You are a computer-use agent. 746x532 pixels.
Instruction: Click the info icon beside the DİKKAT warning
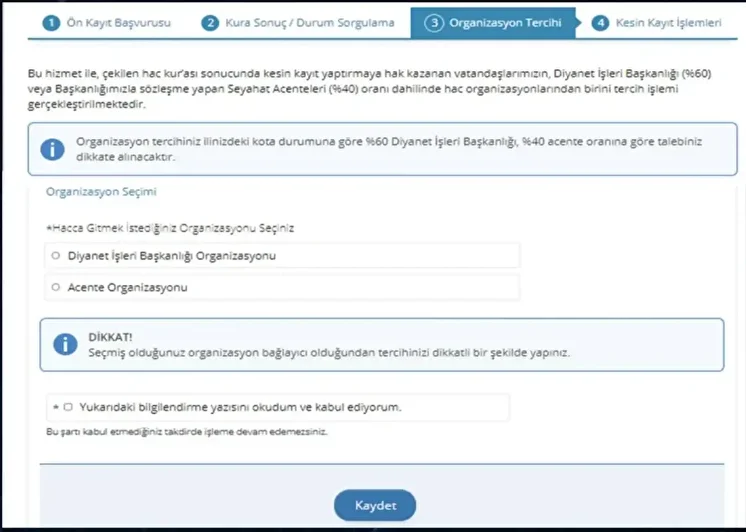65,344
